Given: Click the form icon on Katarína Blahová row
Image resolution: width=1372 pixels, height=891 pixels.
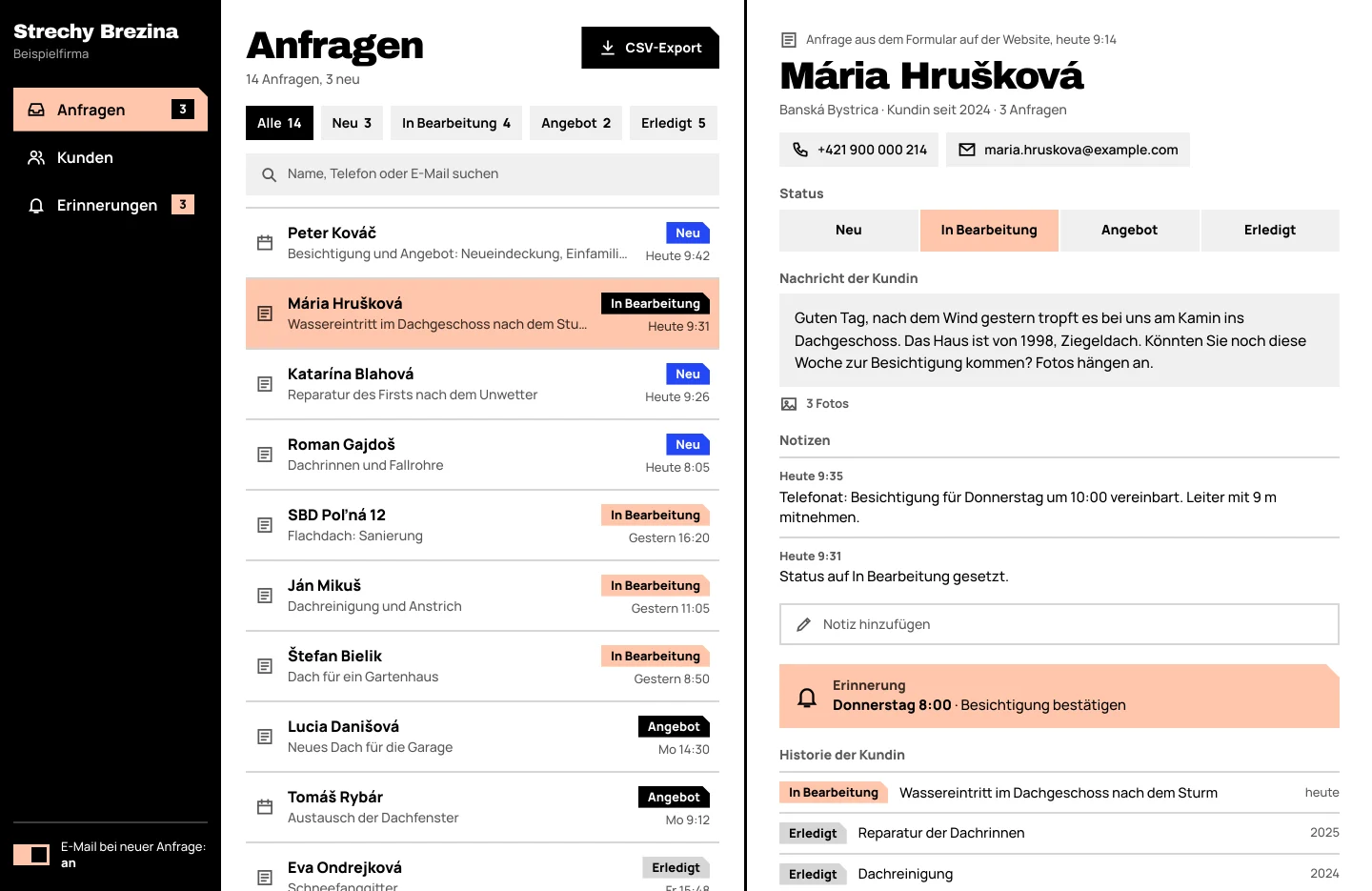Looking at the screenshot, I should point(265,384).
